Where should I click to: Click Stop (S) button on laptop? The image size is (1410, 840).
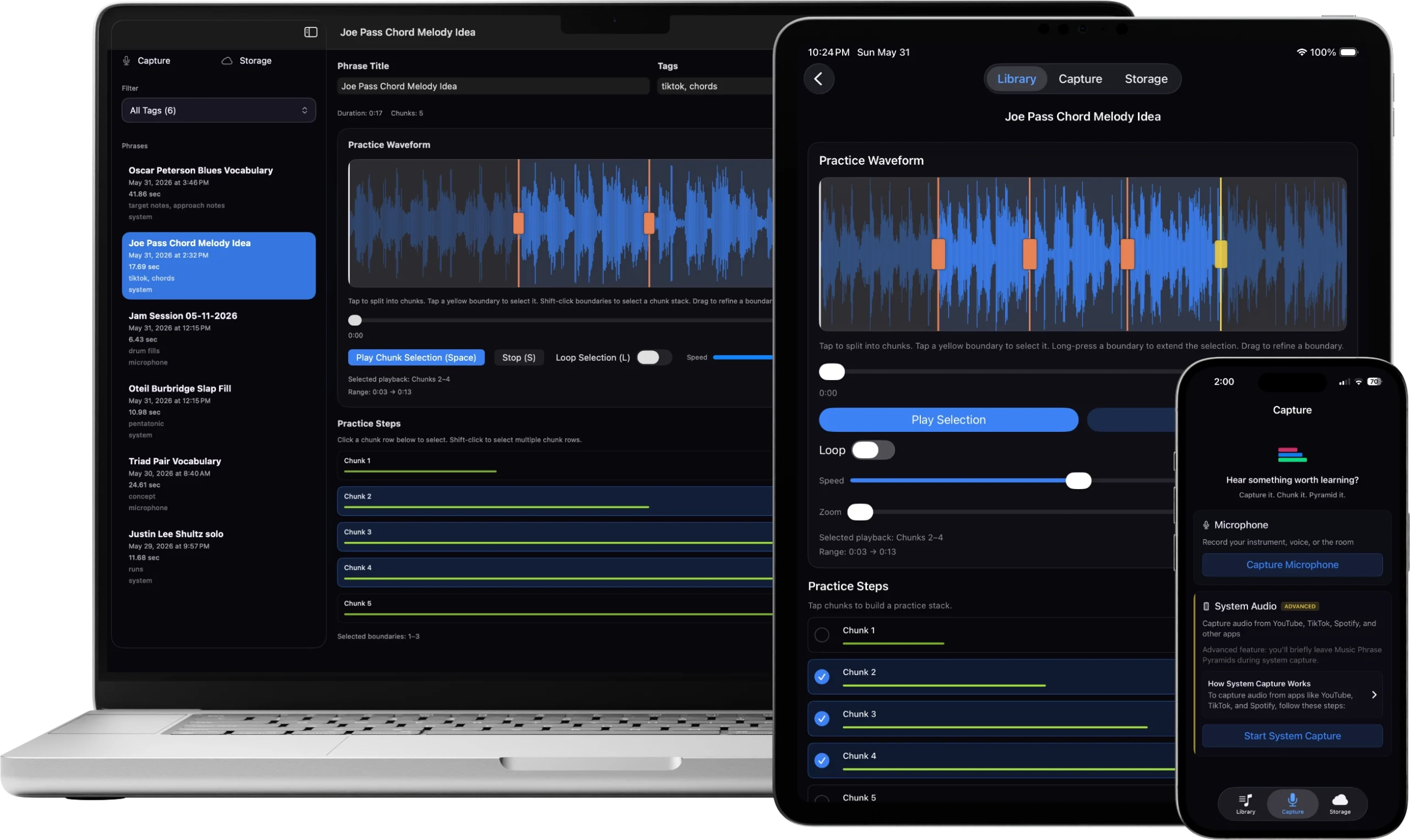click(x=519, y=357)
